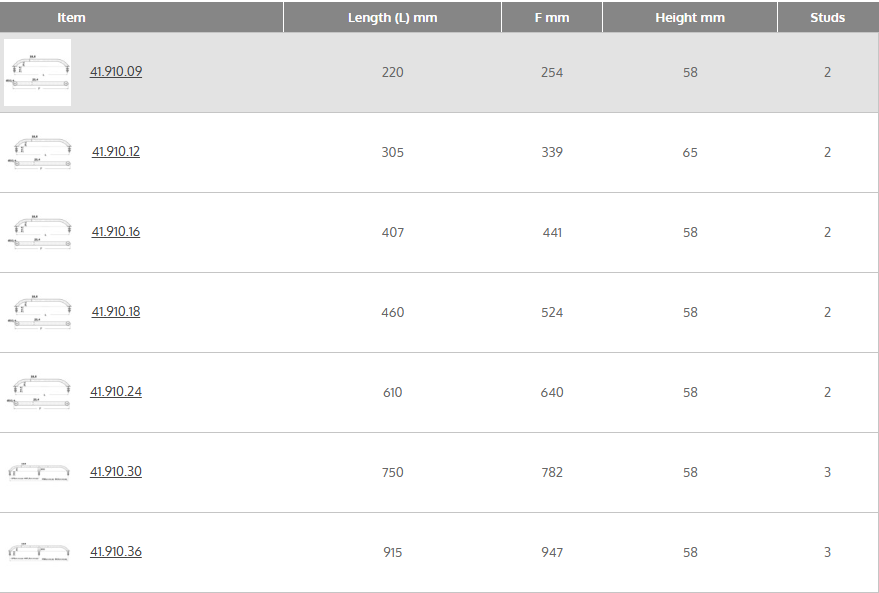Click the 41.910.30 three-stud drawing thumbnail
This screenshot has width=879, height=593.
pyautogui.click(x=40, y=472)
